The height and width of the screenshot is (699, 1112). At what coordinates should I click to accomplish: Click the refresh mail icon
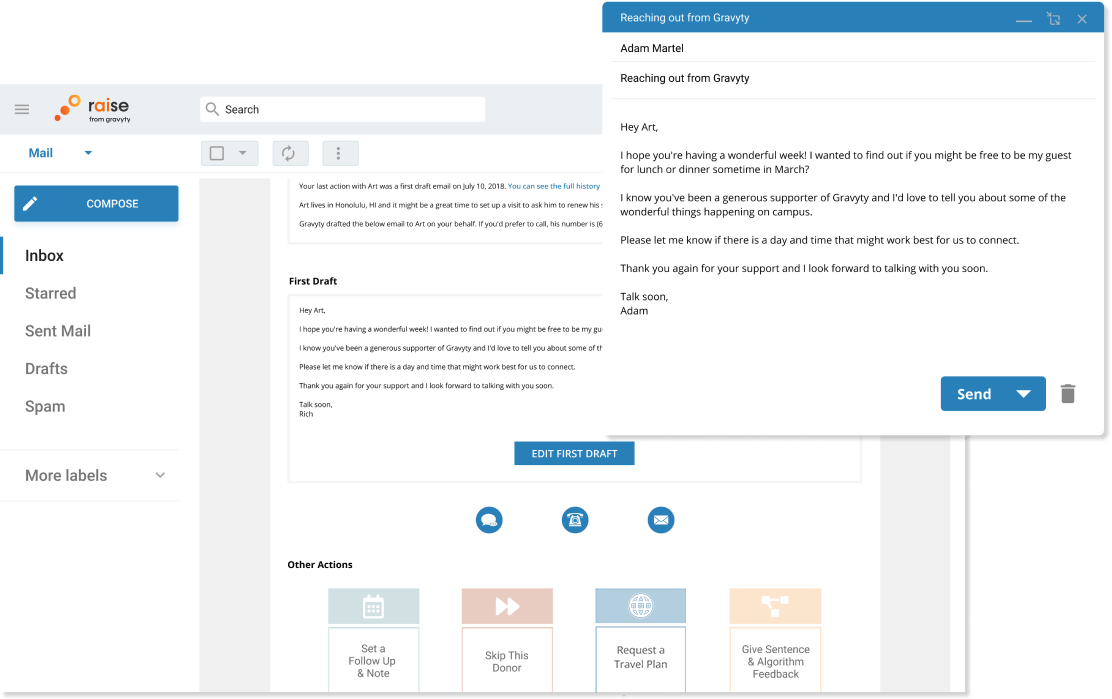coord(289,153)
